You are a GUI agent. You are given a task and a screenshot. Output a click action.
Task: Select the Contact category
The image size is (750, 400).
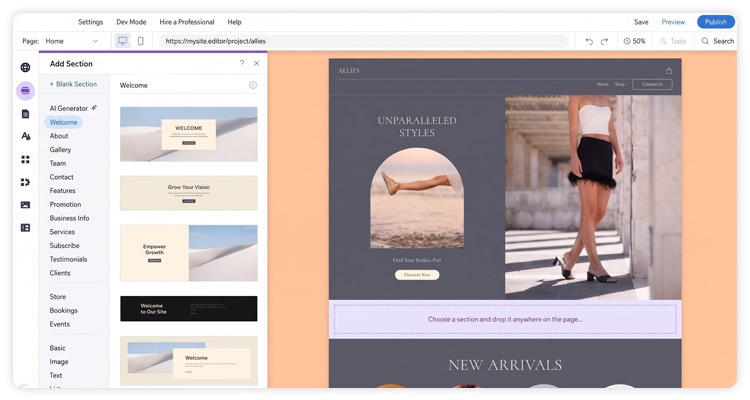point(61,177)
